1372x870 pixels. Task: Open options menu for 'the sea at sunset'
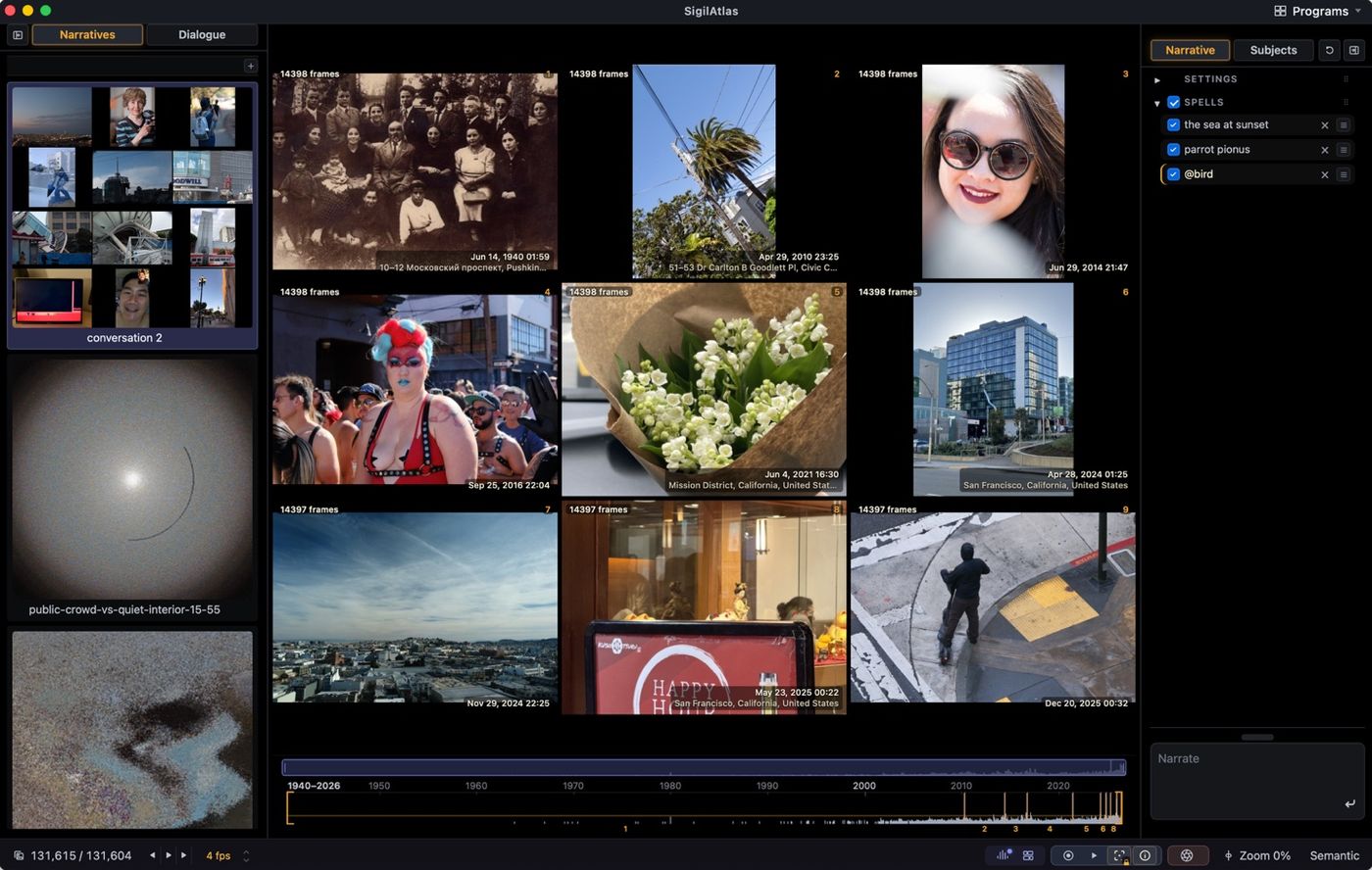pos(1344,125)
